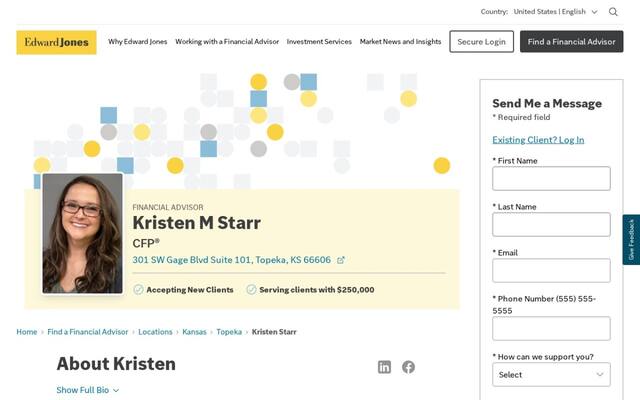The width and height of the screenshot is (640, 400).
Task: Expand Show Full Bio
Action: [88, 390]
